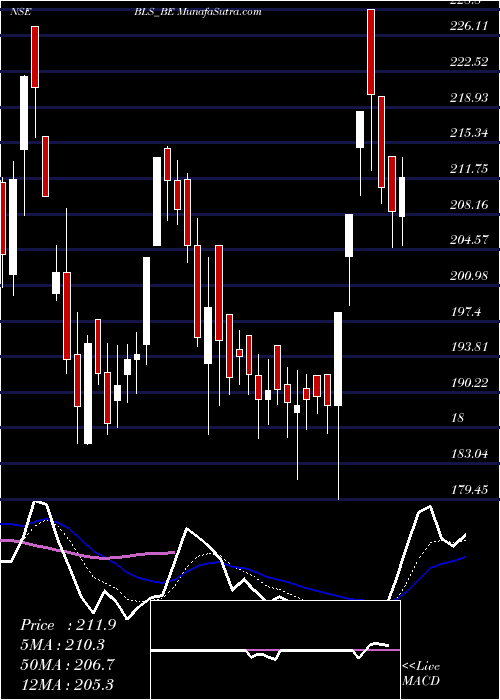Select the 193.81 price axis label
500x700 pixels.
tap(469, 347)
